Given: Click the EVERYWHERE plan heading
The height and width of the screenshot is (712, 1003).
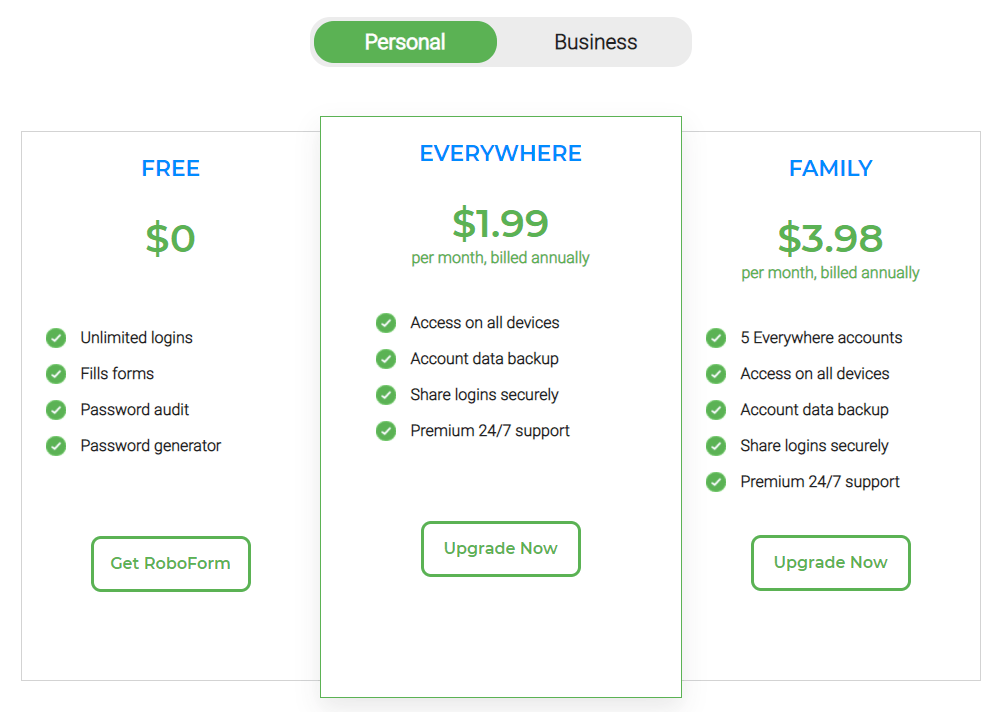Looking at the screenshot, I should coord(501,154).
